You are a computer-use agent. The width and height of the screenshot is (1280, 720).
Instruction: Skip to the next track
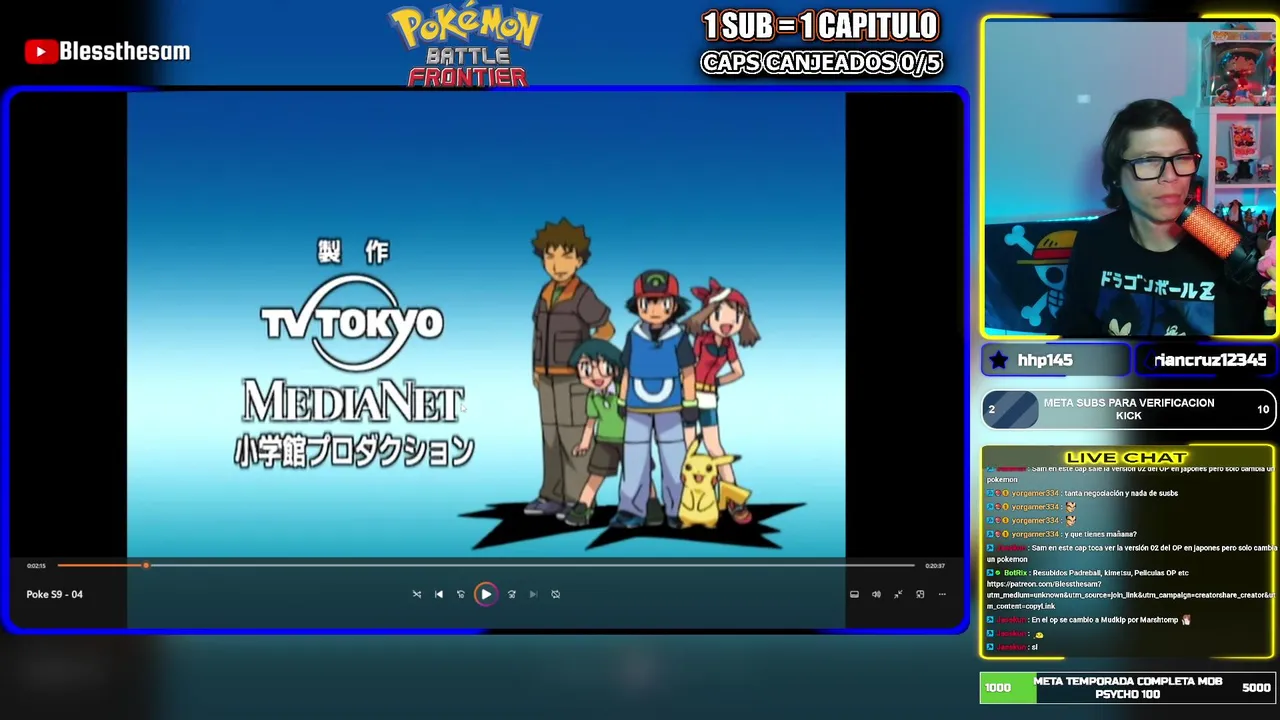tap(533, 594)
